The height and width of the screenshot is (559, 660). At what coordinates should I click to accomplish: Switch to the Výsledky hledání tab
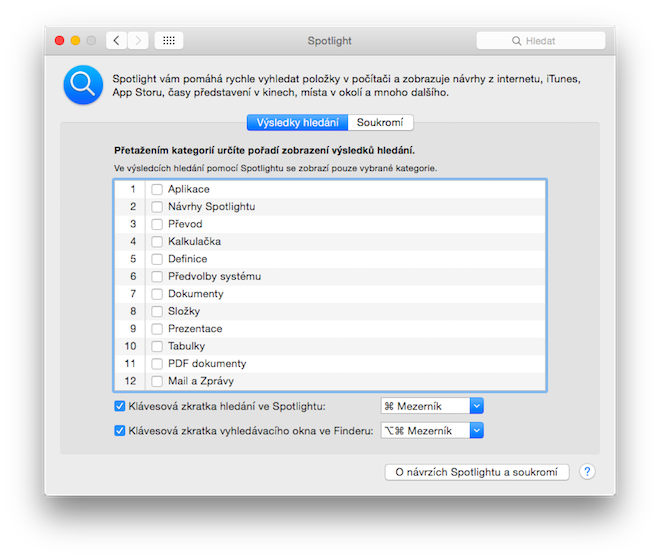(x=298, y=122)
